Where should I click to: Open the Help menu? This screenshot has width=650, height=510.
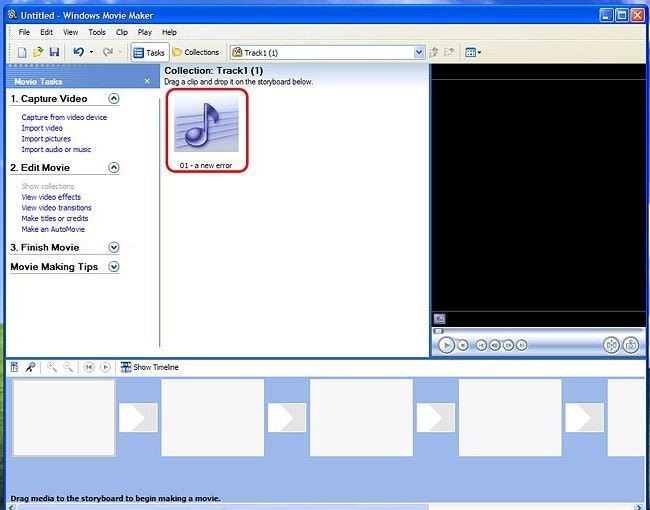tap(169, 32)
